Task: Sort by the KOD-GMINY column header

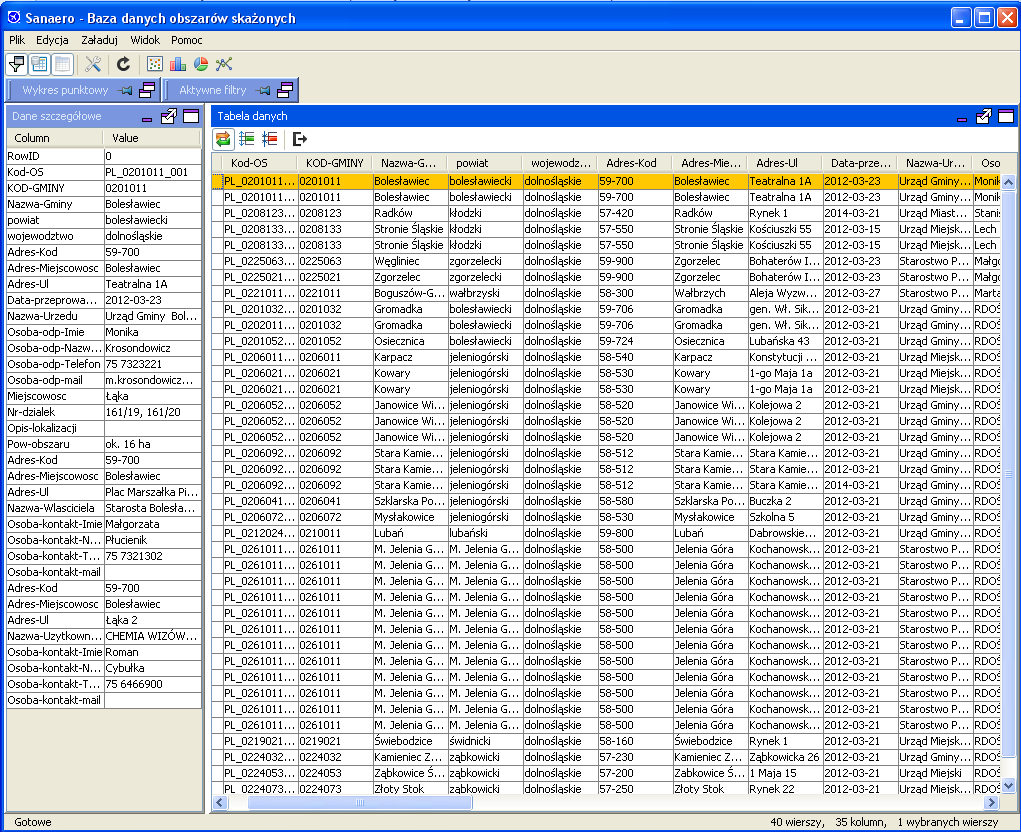Action: coord(335,163)
